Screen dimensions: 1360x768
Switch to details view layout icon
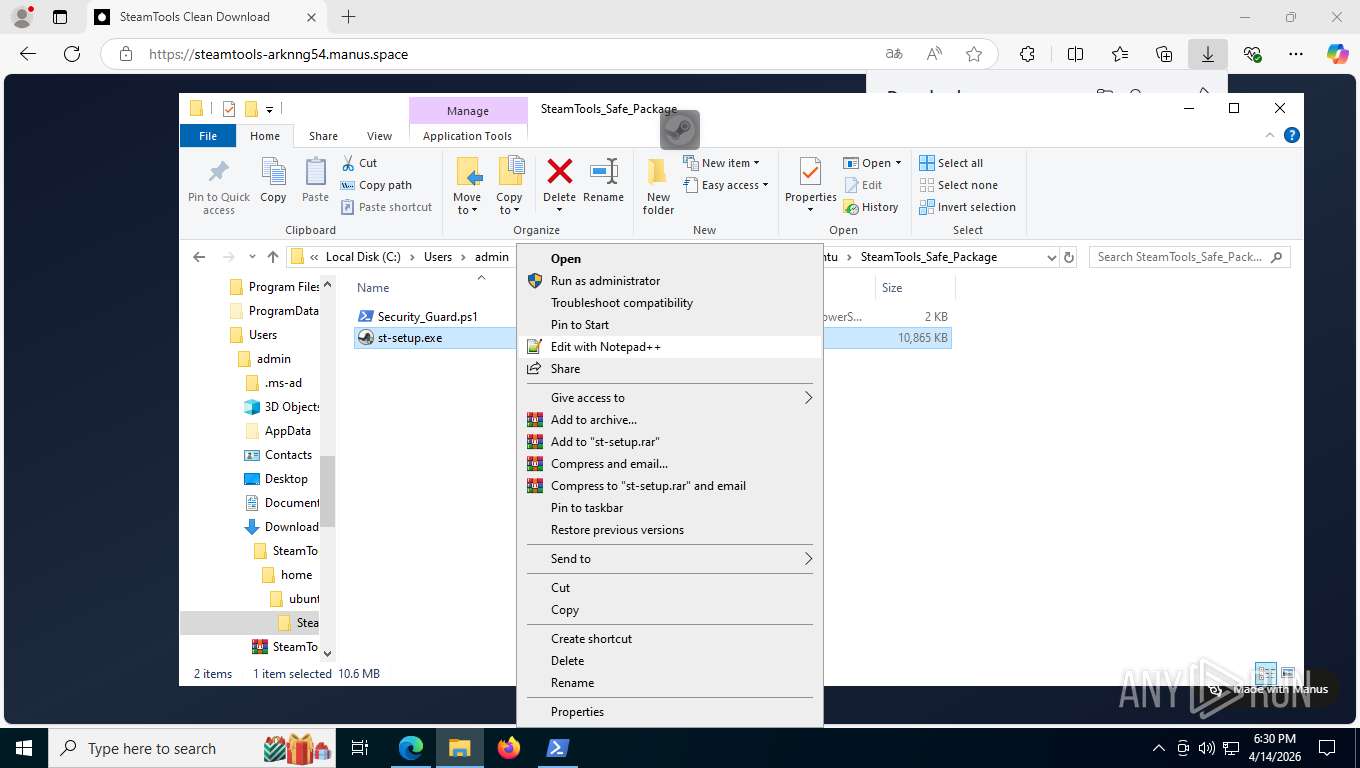tap(1265, 673)
